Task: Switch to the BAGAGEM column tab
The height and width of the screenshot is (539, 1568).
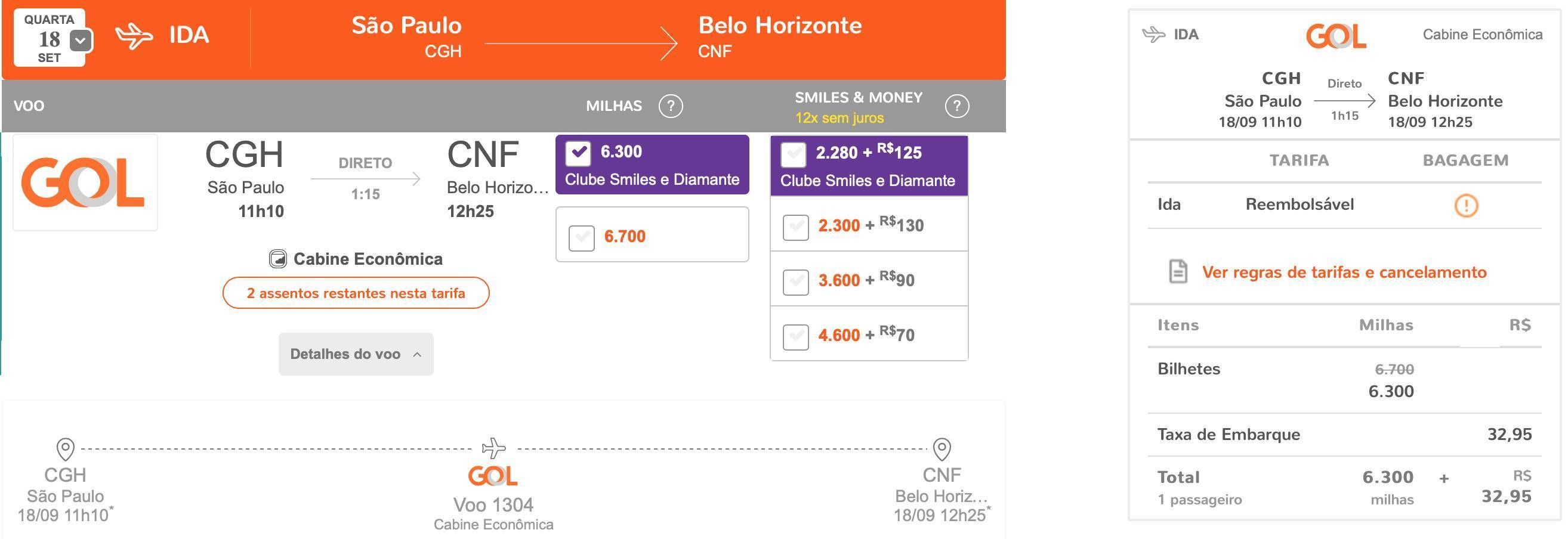Action: pyautogui.click(x=1465, y=160)
